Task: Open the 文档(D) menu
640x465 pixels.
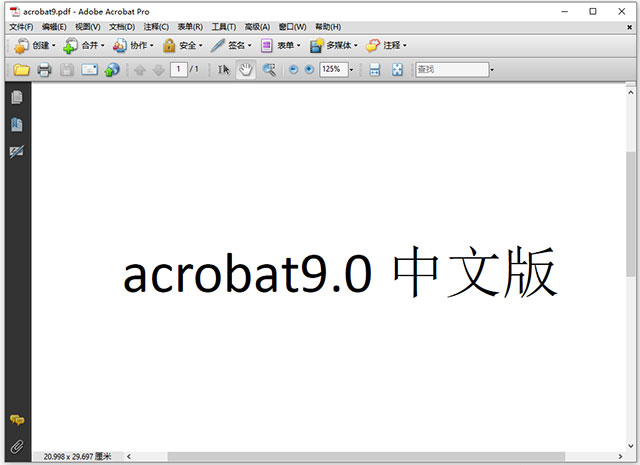Action: [122, 27]
